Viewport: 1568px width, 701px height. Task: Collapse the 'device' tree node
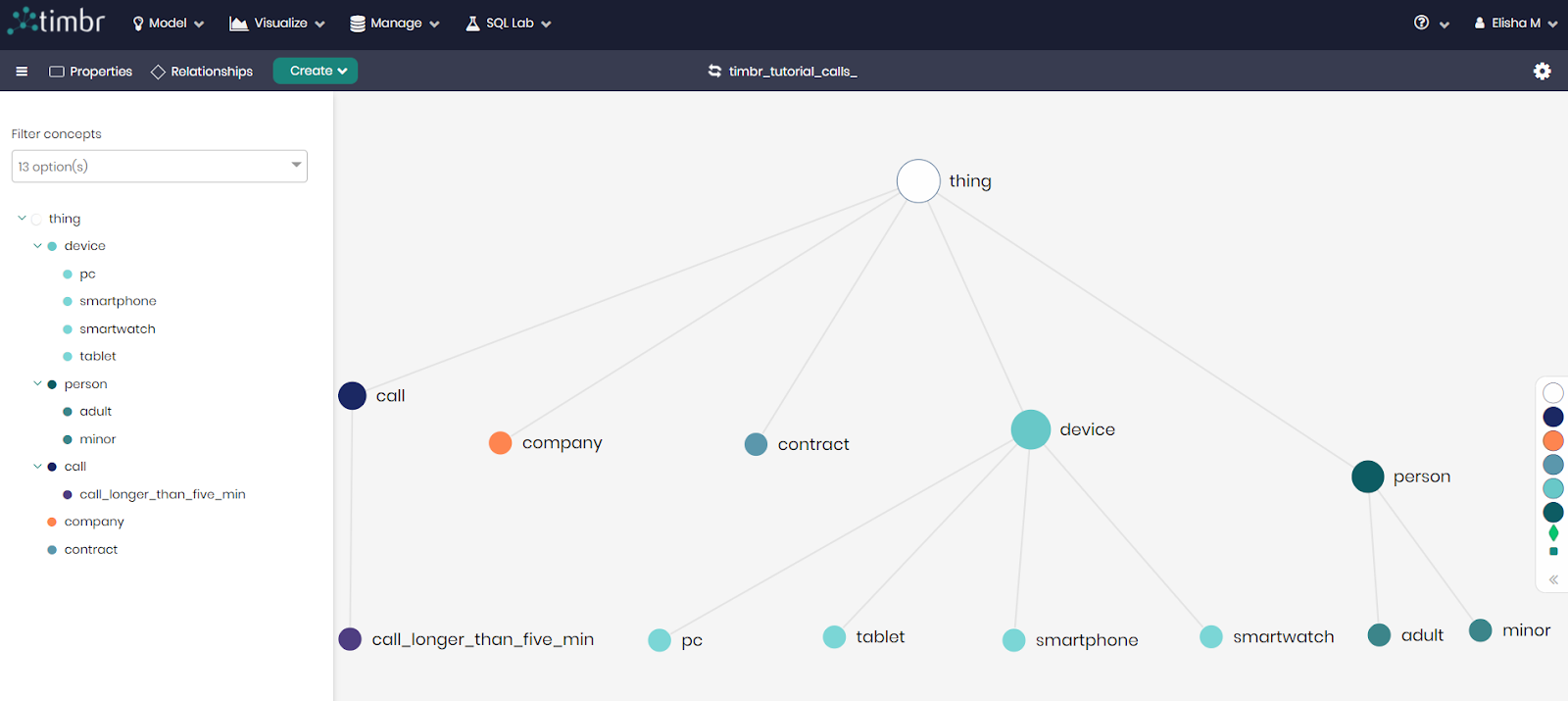38,246
